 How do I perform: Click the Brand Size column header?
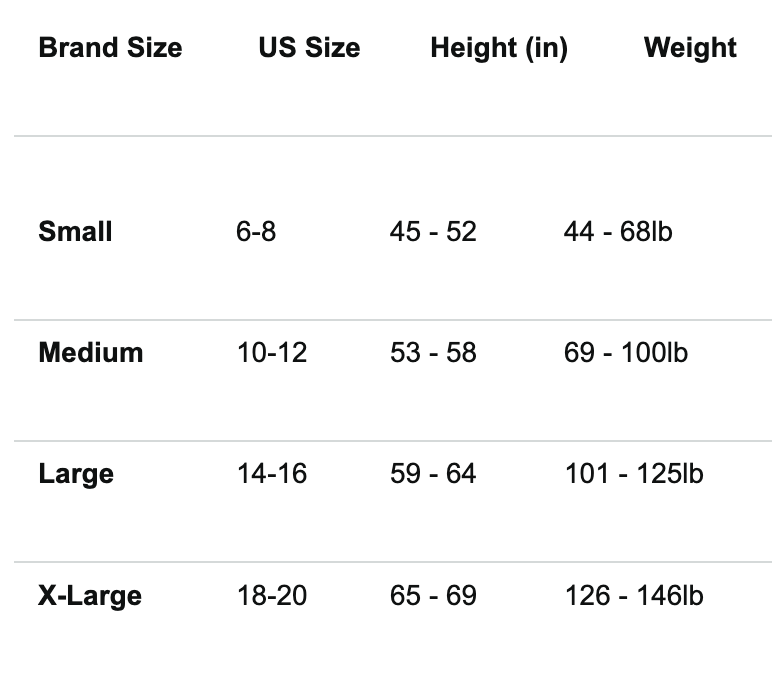(x=110, y=48)
